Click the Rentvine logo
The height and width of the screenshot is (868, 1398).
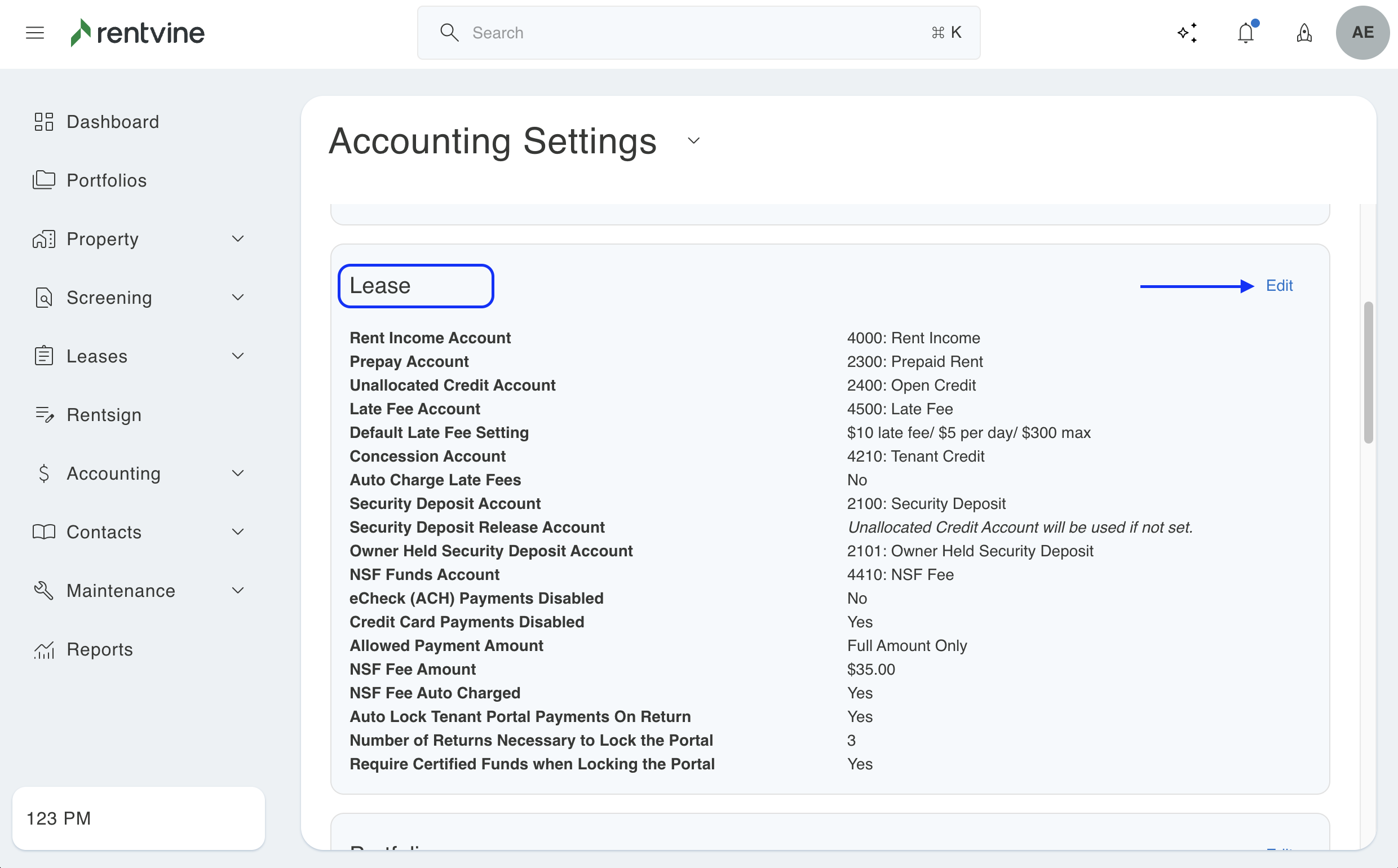point(137,33)
